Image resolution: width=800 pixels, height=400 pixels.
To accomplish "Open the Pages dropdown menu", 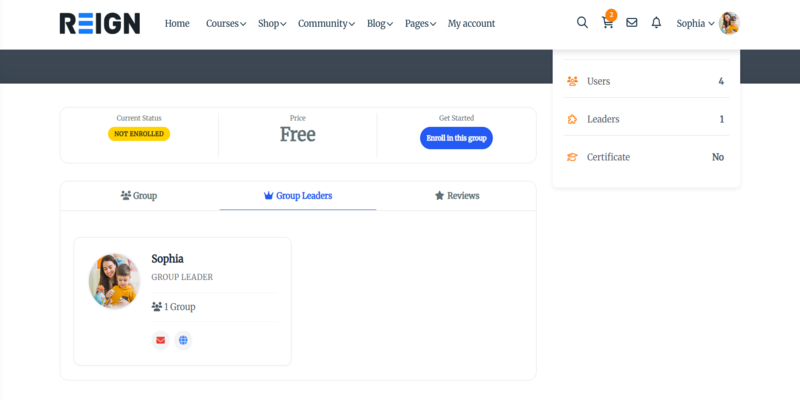I will [x=420, y=23].
